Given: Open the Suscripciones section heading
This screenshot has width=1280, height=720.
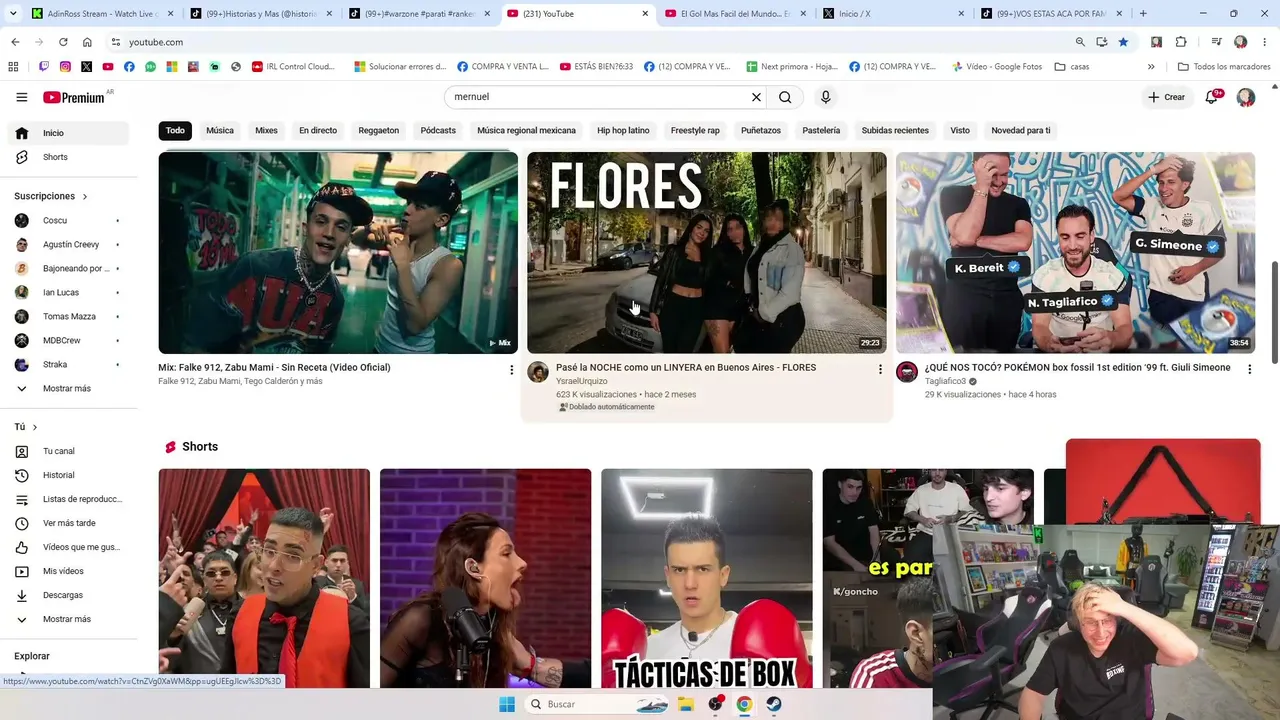Looking at the screenshot, I should (51, 196).
